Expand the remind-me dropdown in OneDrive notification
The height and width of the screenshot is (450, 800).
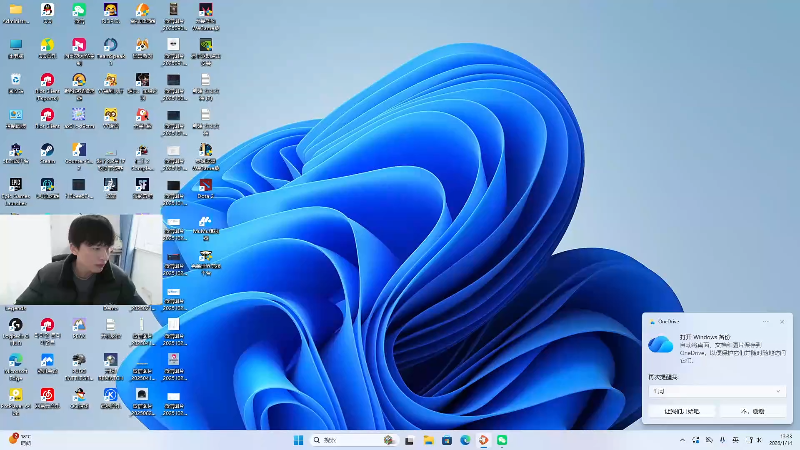pyautogui.click(x=716, y=392)
